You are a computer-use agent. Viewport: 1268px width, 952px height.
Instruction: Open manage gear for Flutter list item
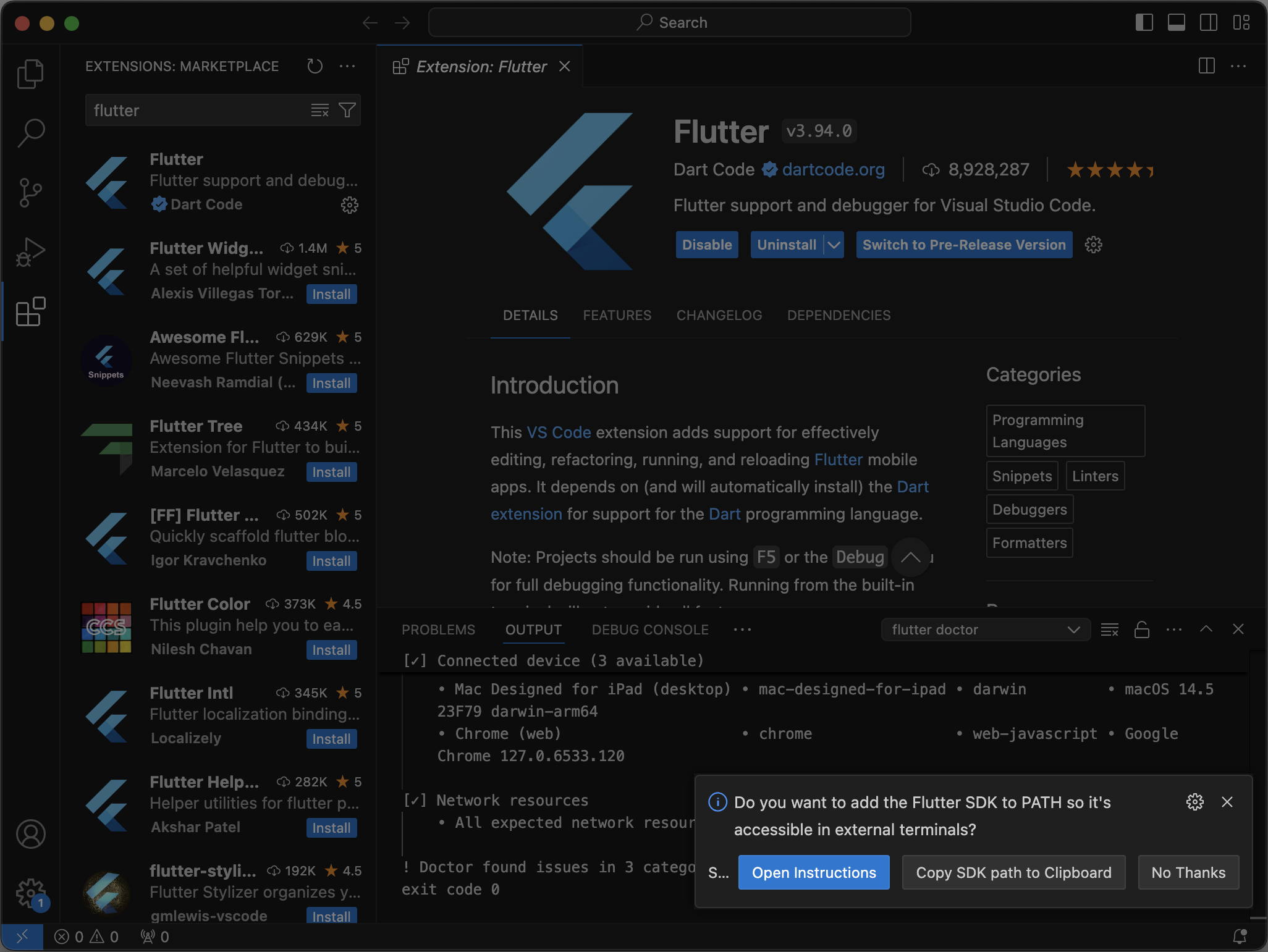(x=350, y=205)
